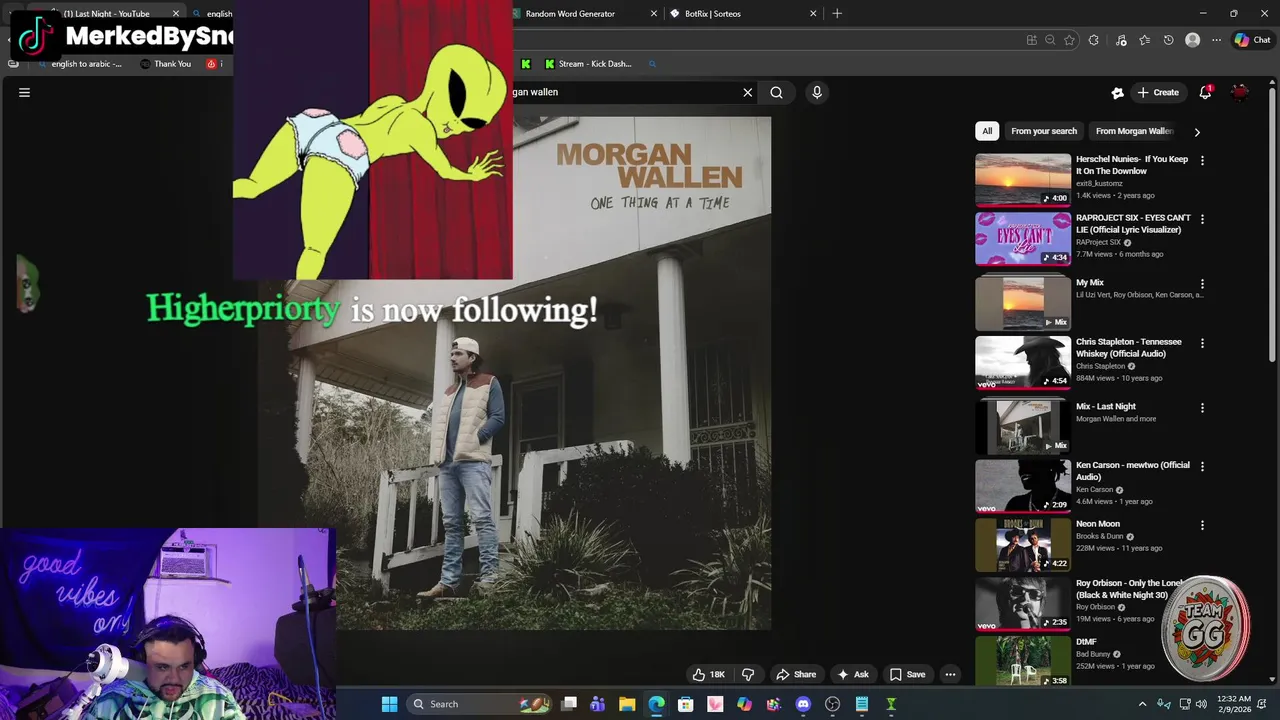Clear the YouTube search box text
The image size is (1280, 720).
(x=747, y=92)
